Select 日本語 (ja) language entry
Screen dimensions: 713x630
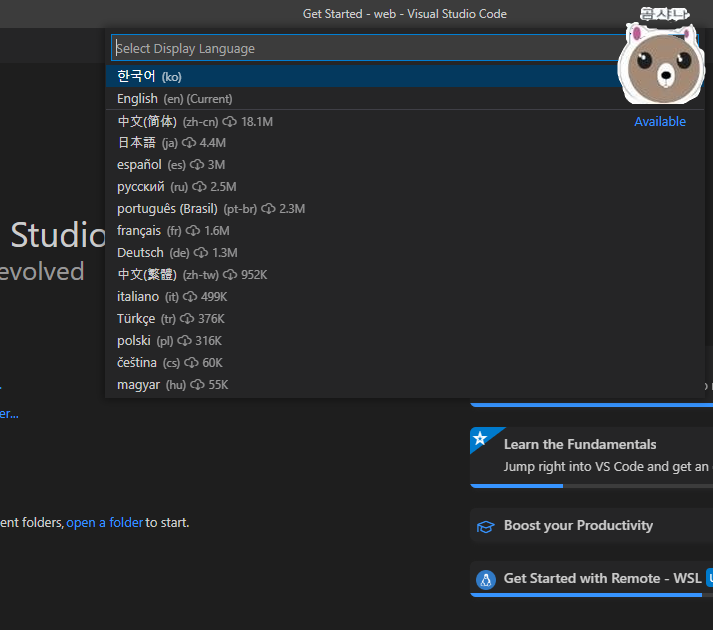(x=405, y=143)
